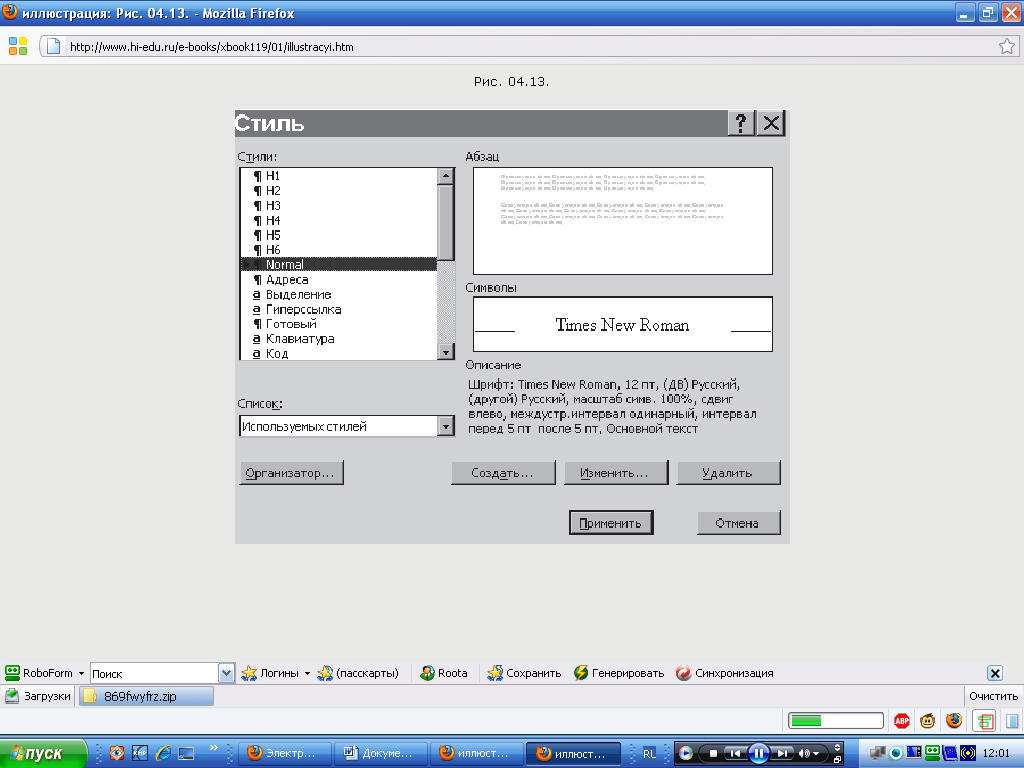
Task: Skip to previous track in media player
Action: pyautogui.click(x=735, y=754)
